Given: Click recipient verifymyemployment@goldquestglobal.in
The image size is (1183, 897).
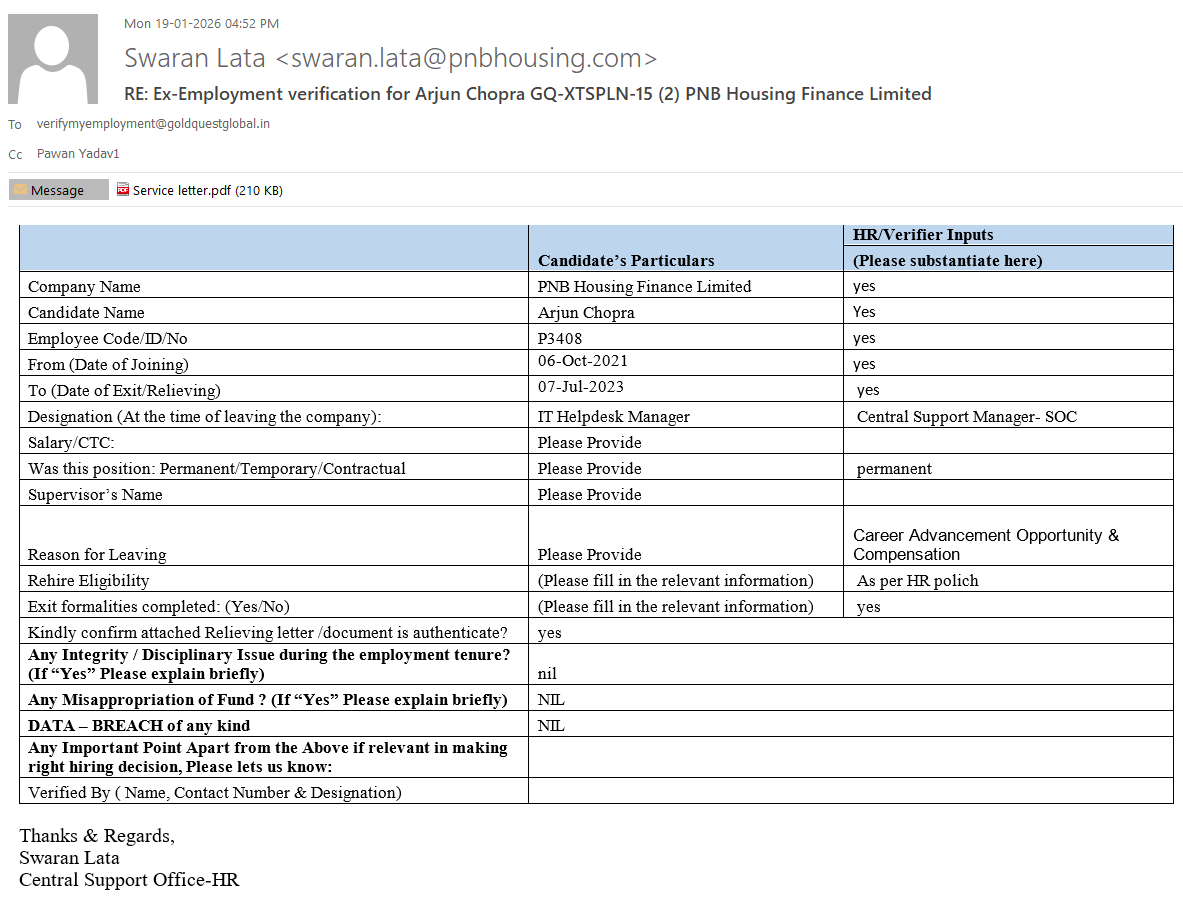Looking at the screenshot, I should pos(153,124).
